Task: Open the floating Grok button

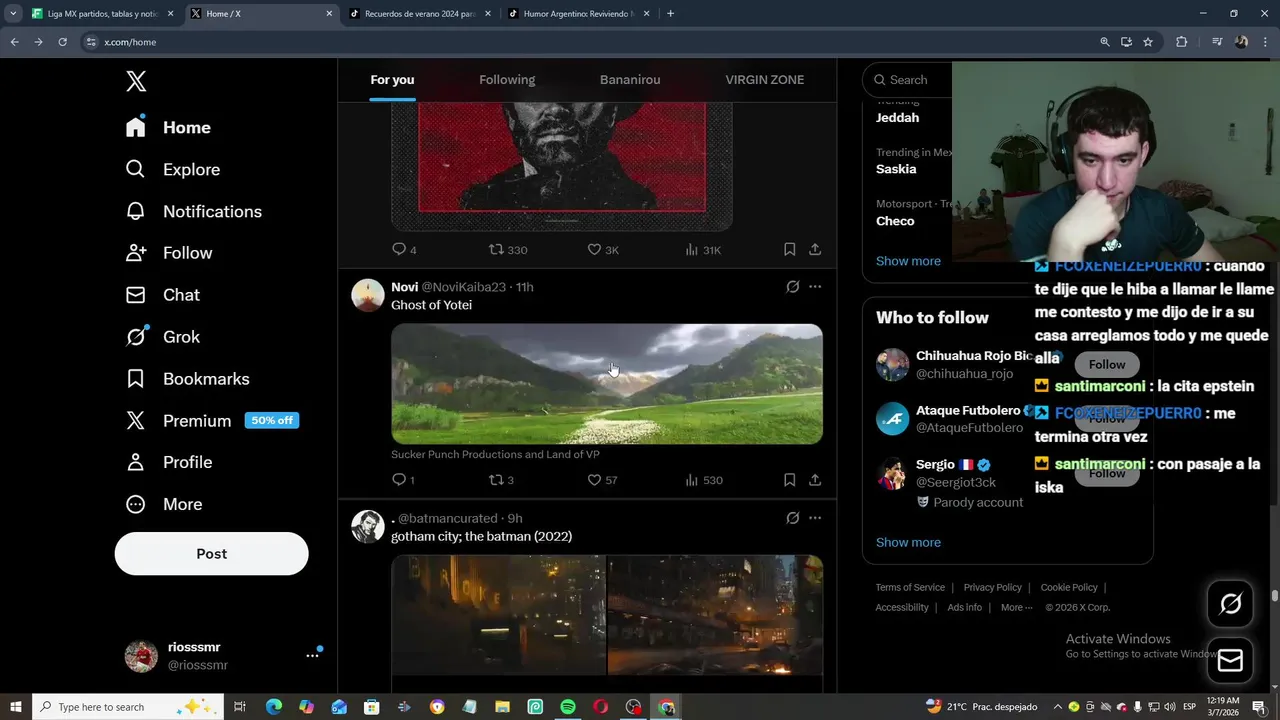Action: [1230, 604]
